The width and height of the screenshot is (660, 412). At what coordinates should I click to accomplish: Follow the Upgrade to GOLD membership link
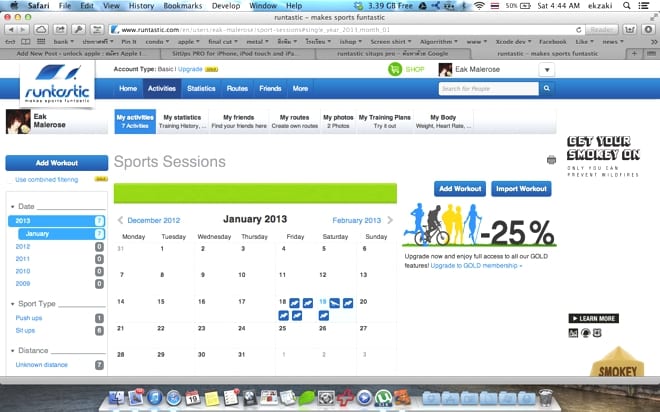pyautogui.click(x=476, y=266)
